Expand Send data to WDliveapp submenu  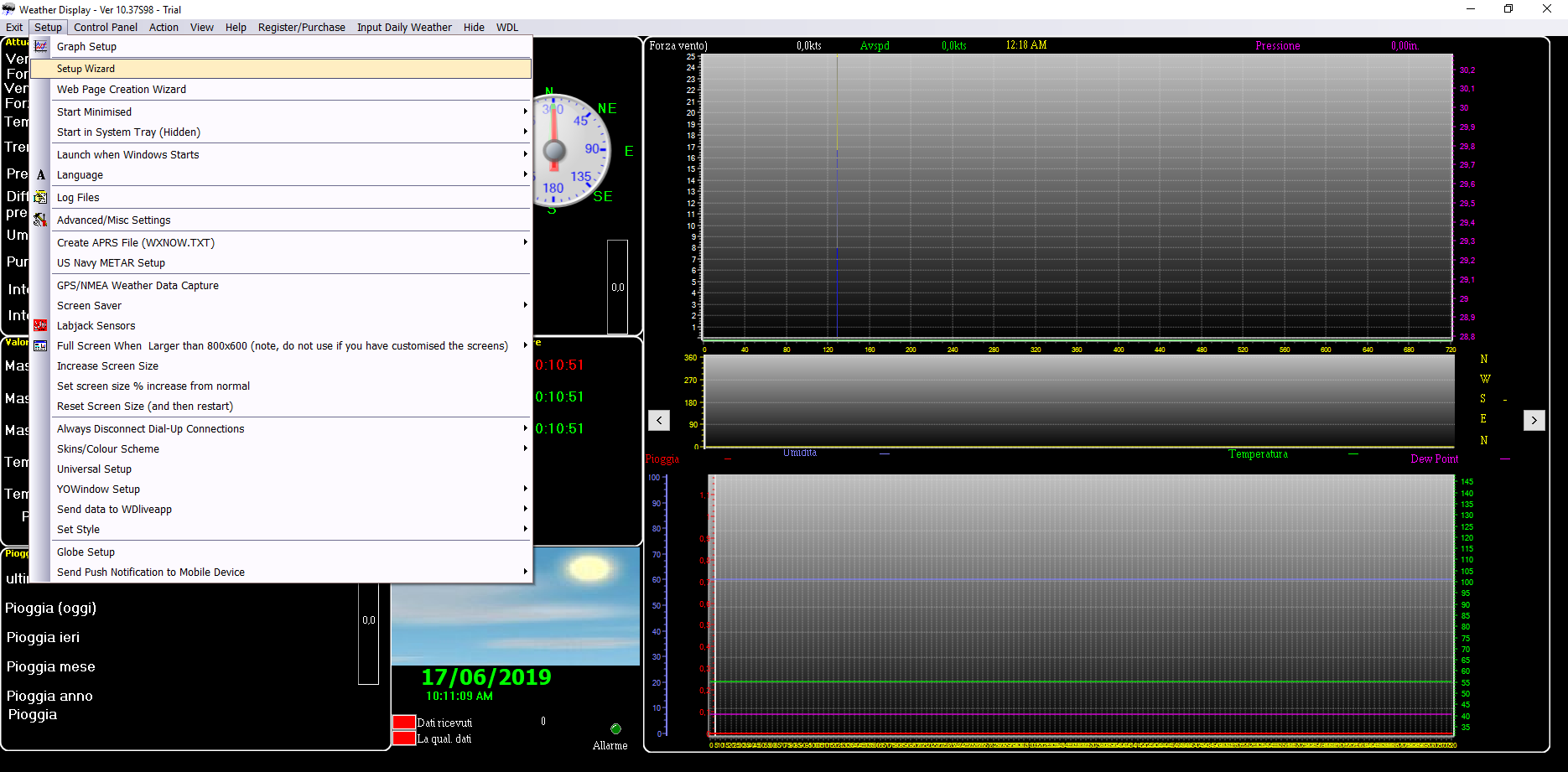point(526,509)
